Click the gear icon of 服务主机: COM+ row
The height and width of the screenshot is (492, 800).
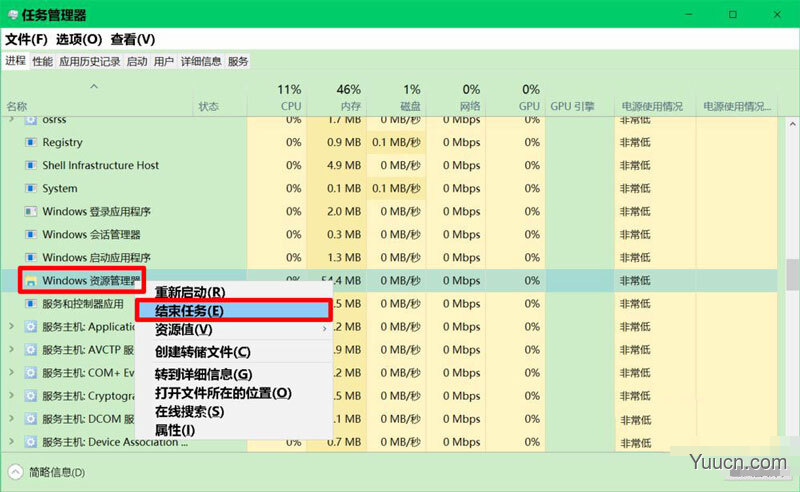point(31,373)
